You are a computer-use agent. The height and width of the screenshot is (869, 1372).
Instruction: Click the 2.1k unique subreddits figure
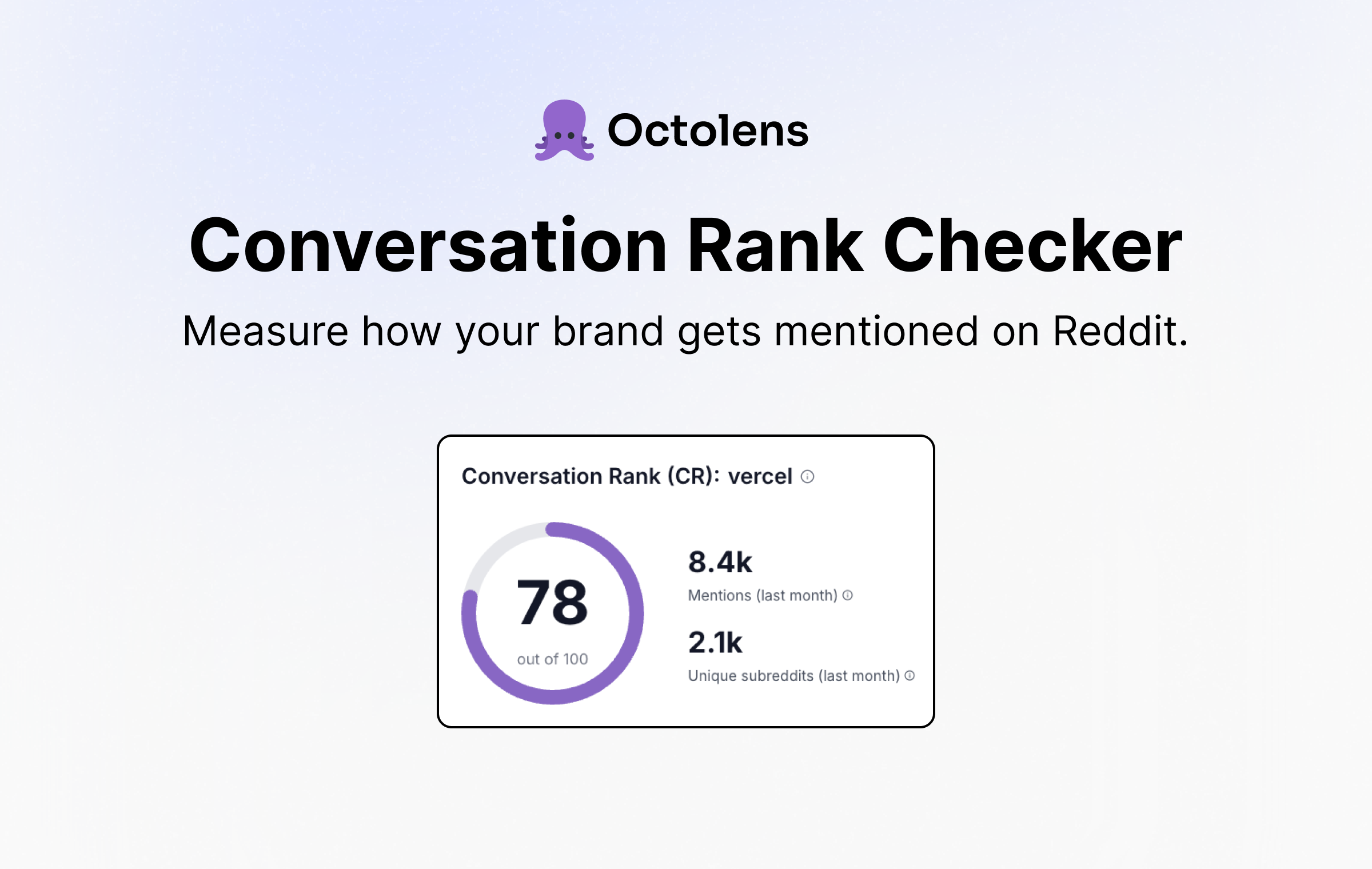coord(715,642)
